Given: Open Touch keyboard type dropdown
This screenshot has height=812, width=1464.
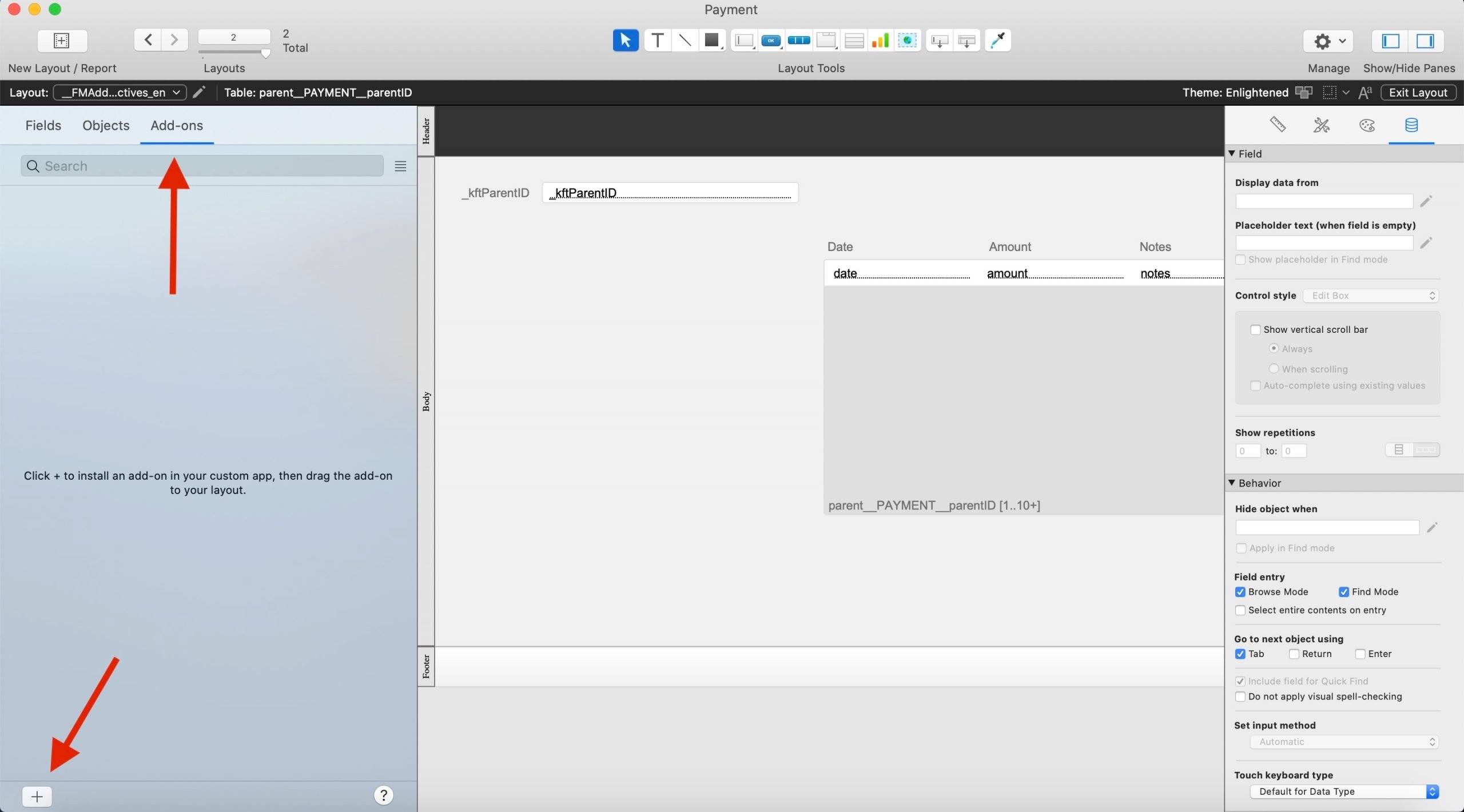Looking at the screenshot, I should pos(1344,791).
